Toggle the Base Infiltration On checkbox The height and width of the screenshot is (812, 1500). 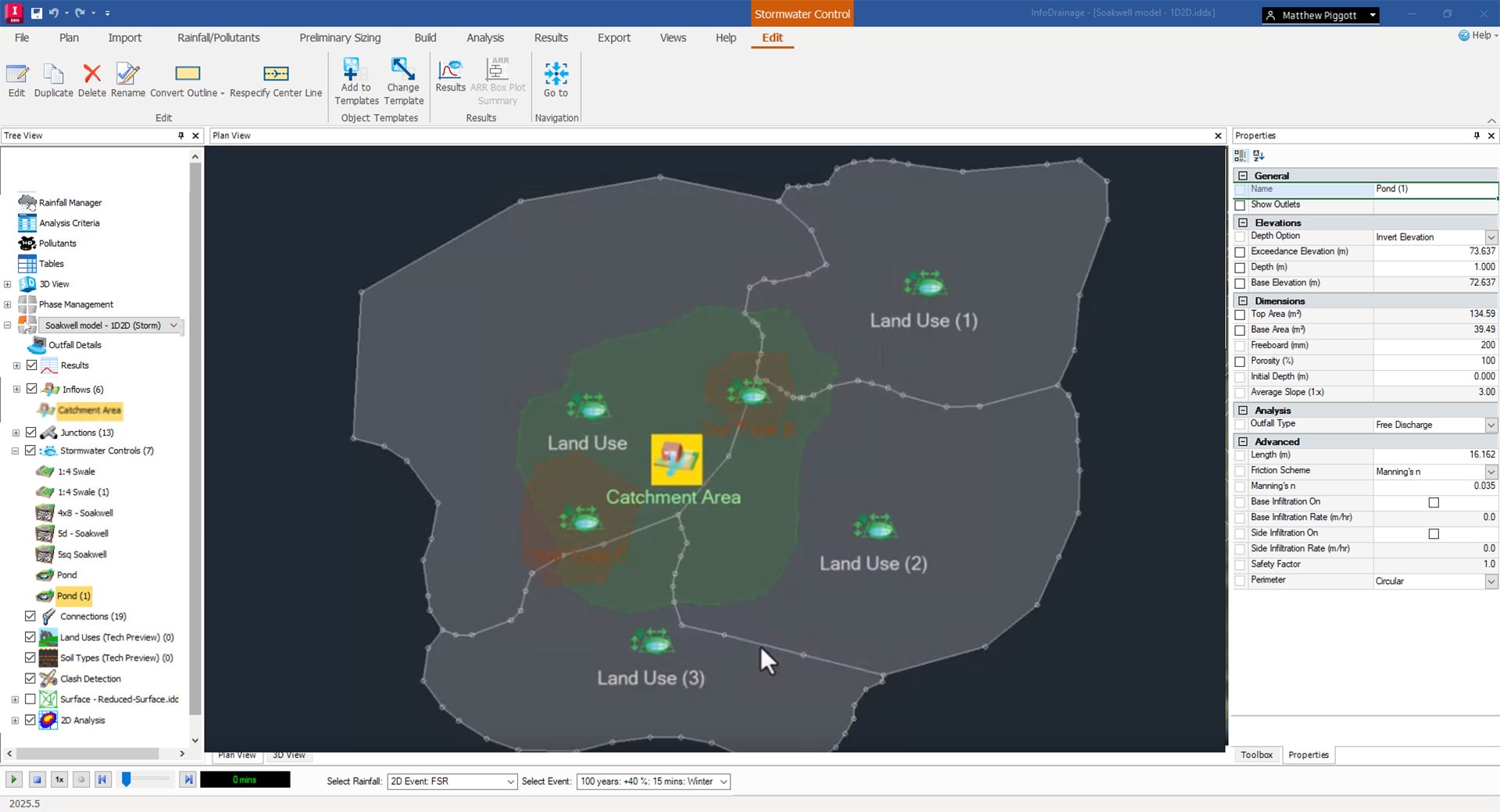[x=1434, y=502]
